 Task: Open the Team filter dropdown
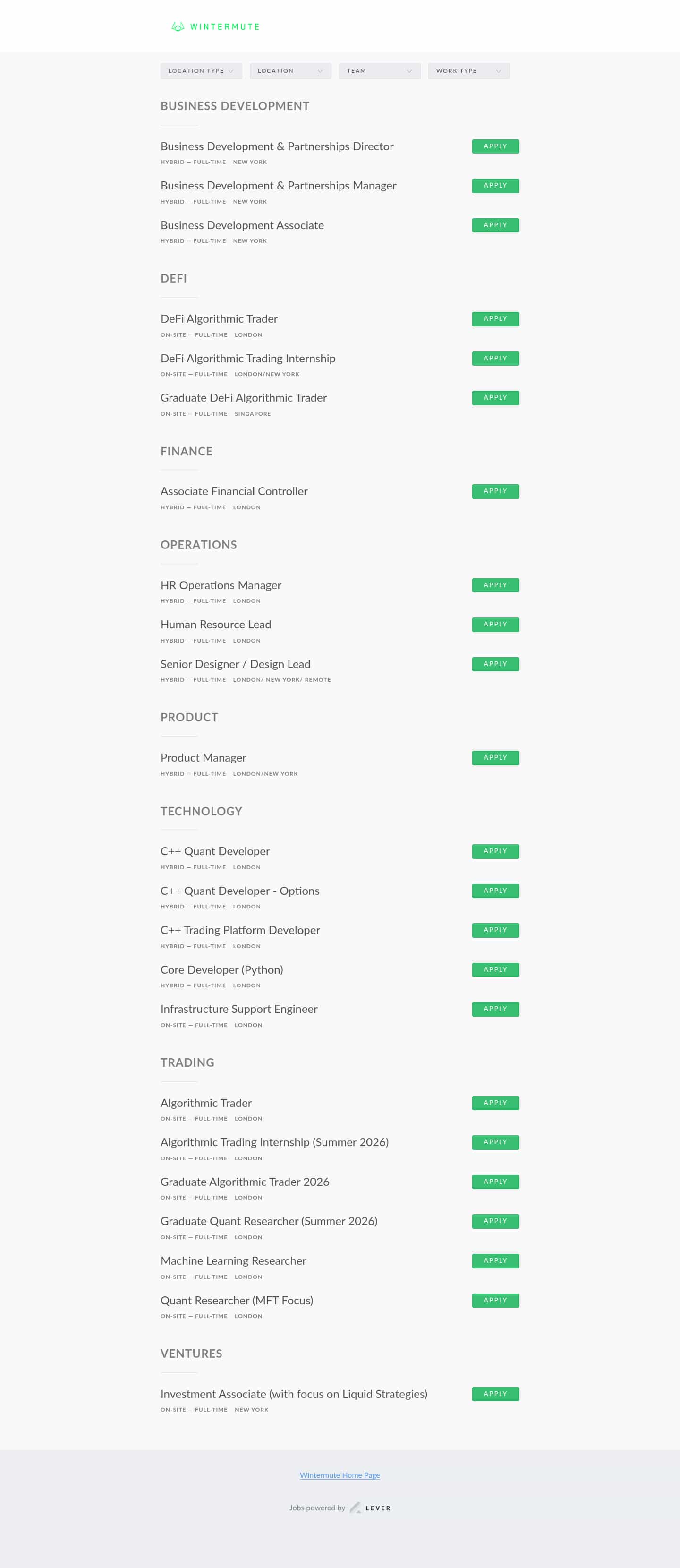point(379,71)
